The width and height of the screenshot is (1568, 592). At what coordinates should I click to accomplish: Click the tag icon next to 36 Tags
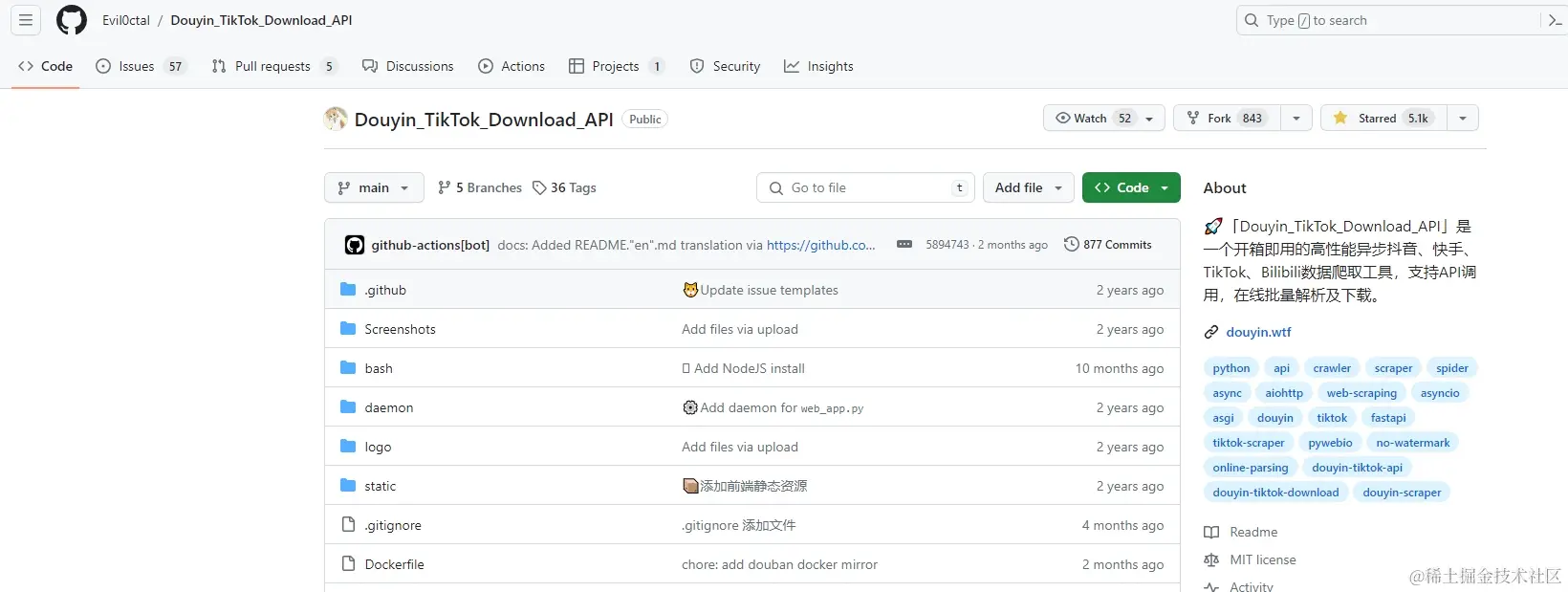[539, 187]
